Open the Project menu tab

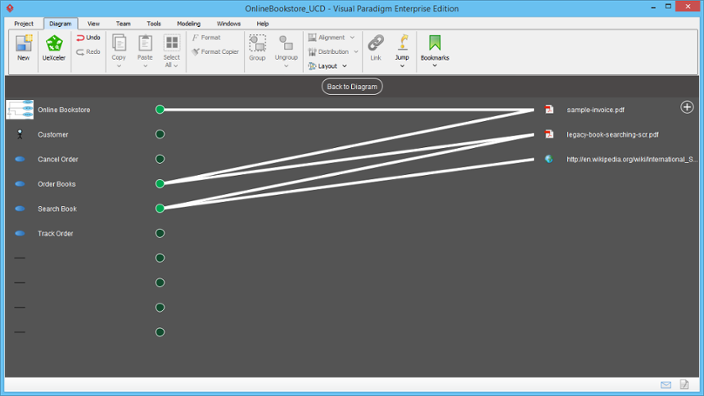pyautogui.click(x=24, y=24)
